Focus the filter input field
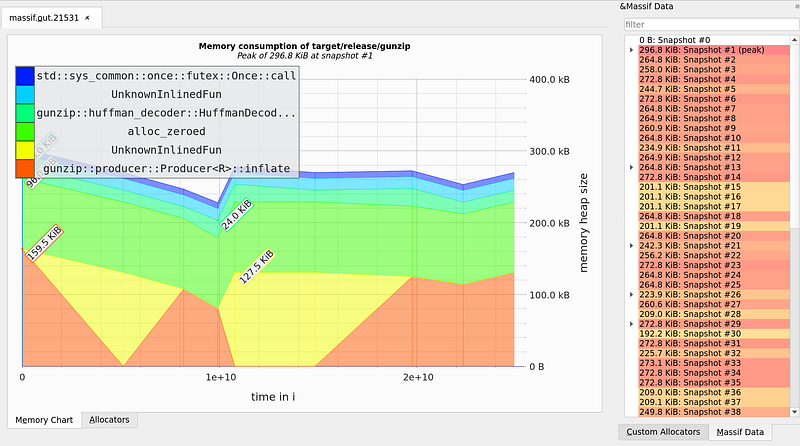The width and height of the screenshot is (800, 446). click(x=708, y=25)
